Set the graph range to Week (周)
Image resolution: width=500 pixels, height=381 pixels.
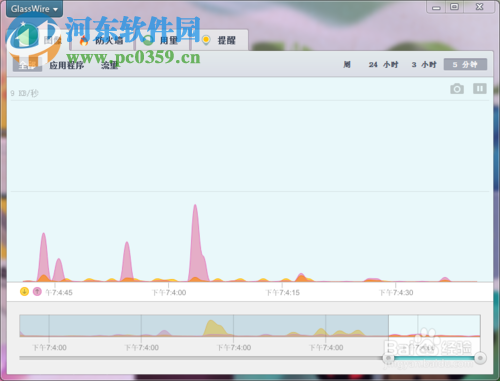tap(347, 64)
